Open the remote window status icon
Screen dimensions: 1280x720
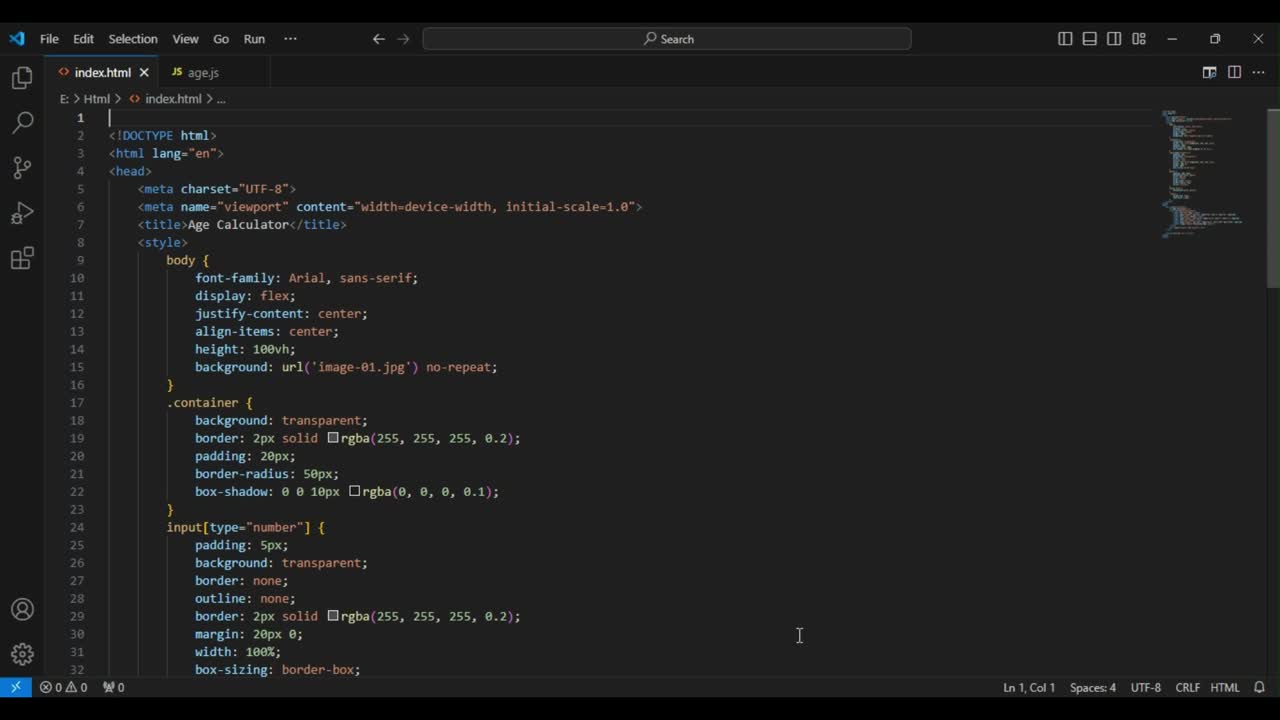coord(15,688)
